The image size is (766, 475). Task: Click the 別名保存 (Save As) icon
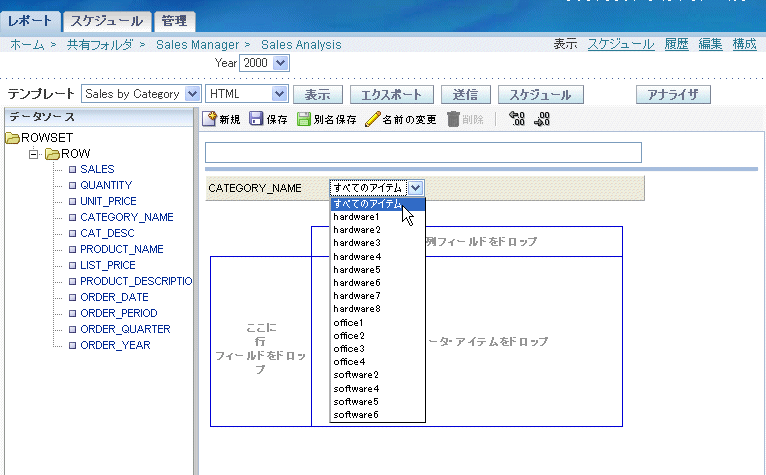pyautogui.click(x=303, y=119)
